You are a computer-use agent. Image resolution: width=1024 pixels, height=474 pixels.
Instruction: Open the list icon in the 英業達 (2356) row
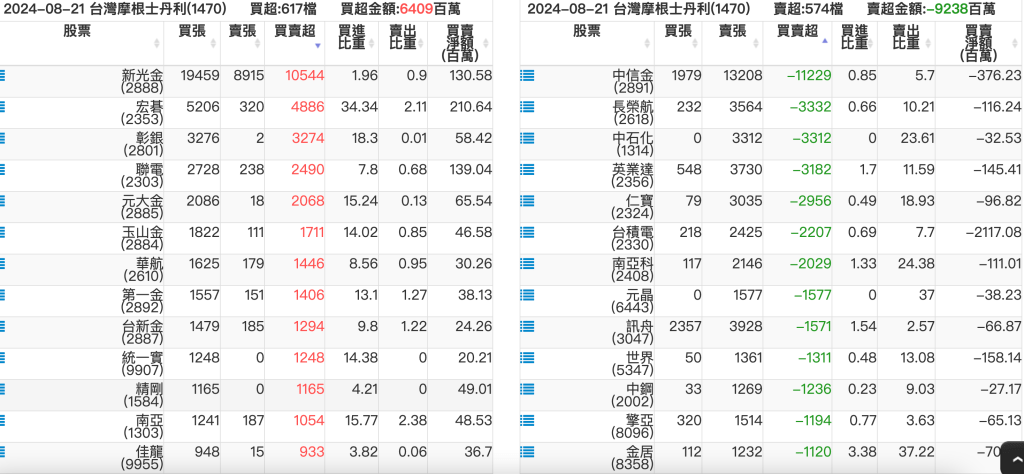527,170
